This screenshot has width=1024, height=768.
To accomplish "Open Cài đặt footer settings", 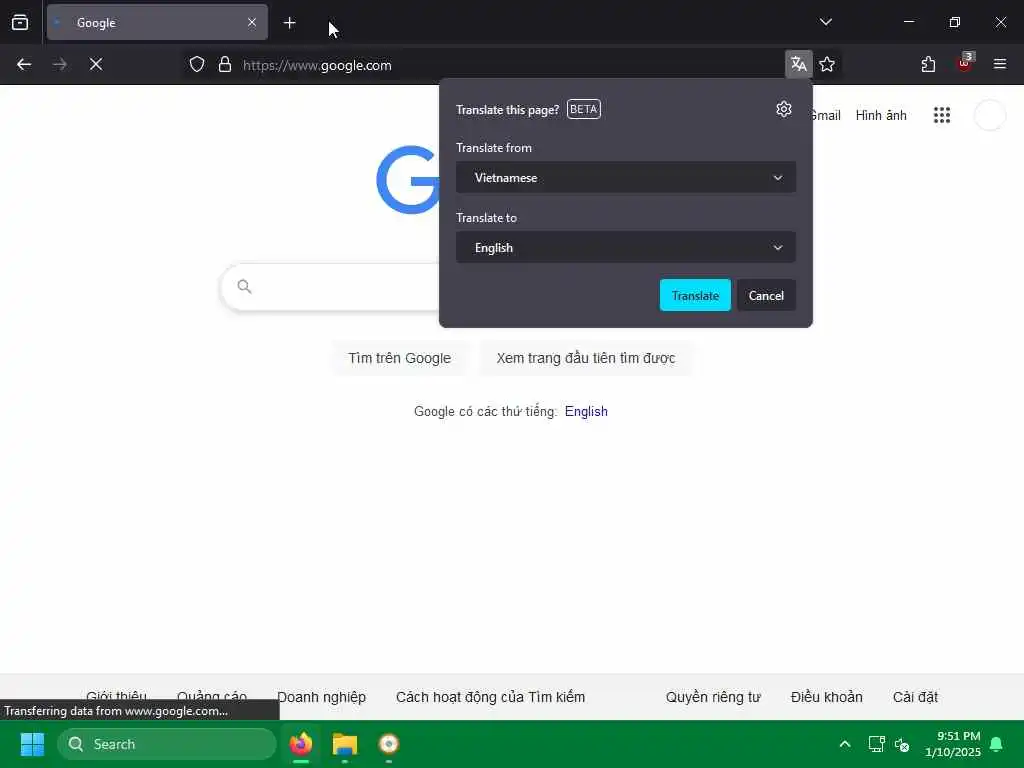I will tap(915, 697).
